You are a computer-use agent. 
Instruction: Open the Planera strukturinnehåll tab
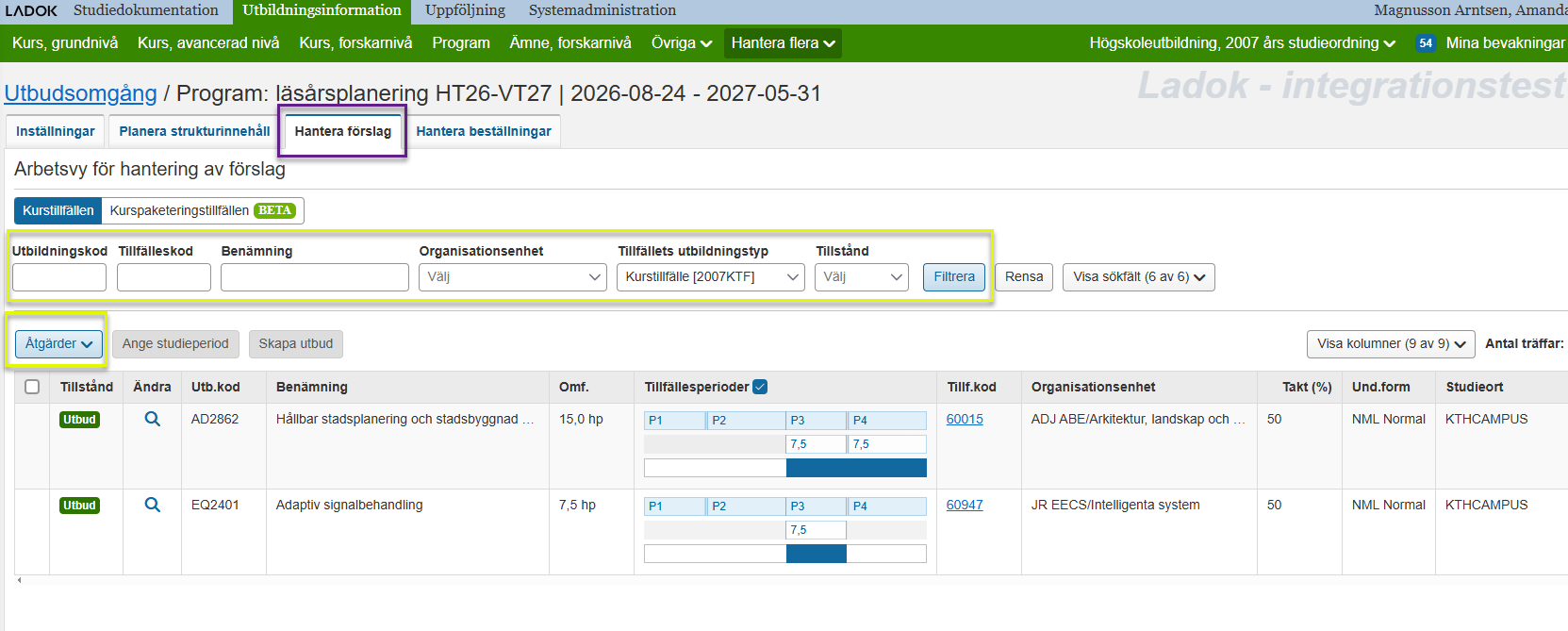[x=194, y=131]
